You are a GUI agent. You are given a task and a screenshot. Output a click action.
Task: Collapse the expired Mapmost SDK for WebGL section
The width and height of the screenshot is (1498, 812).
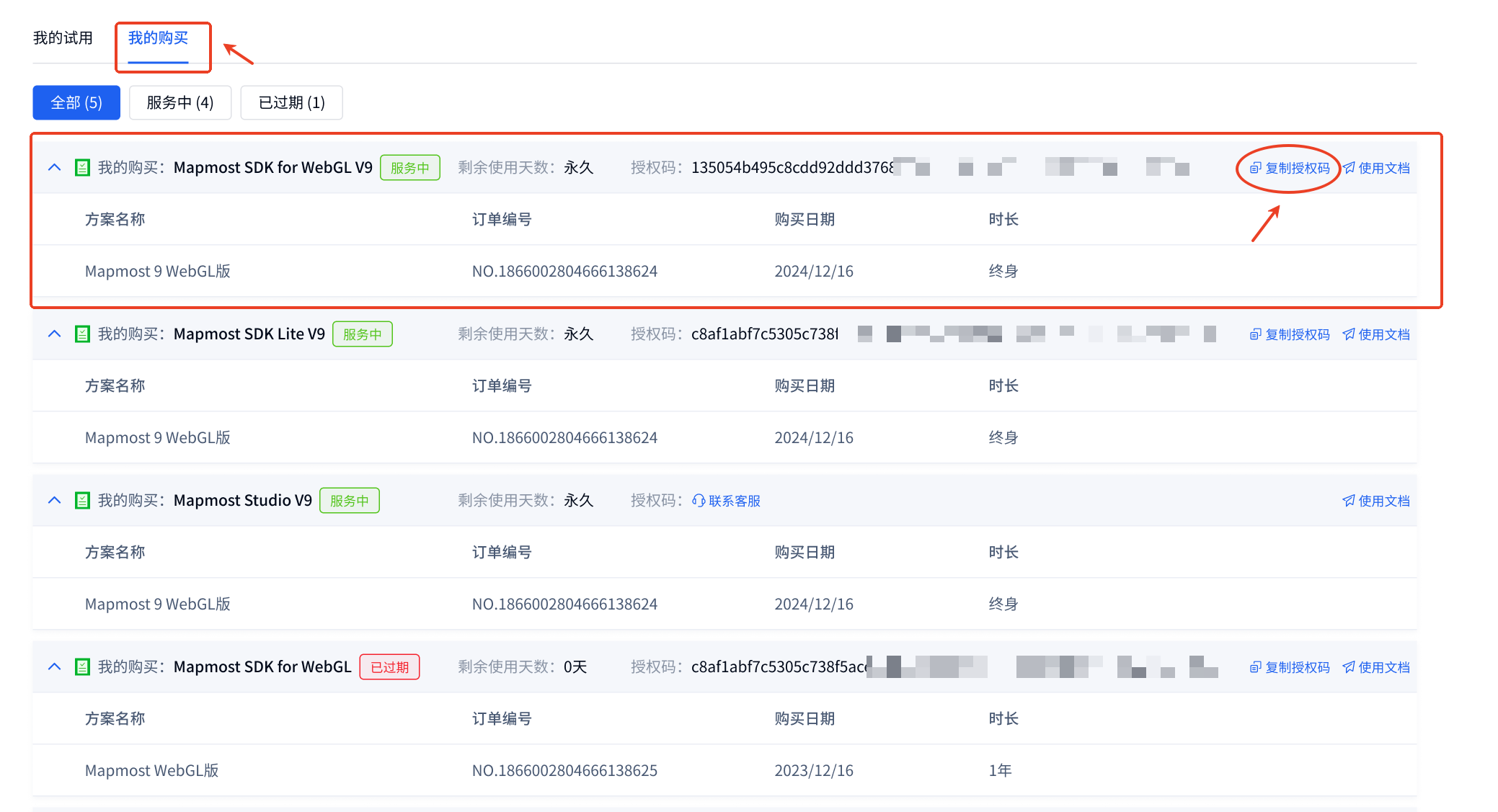[x=54, y=666]
